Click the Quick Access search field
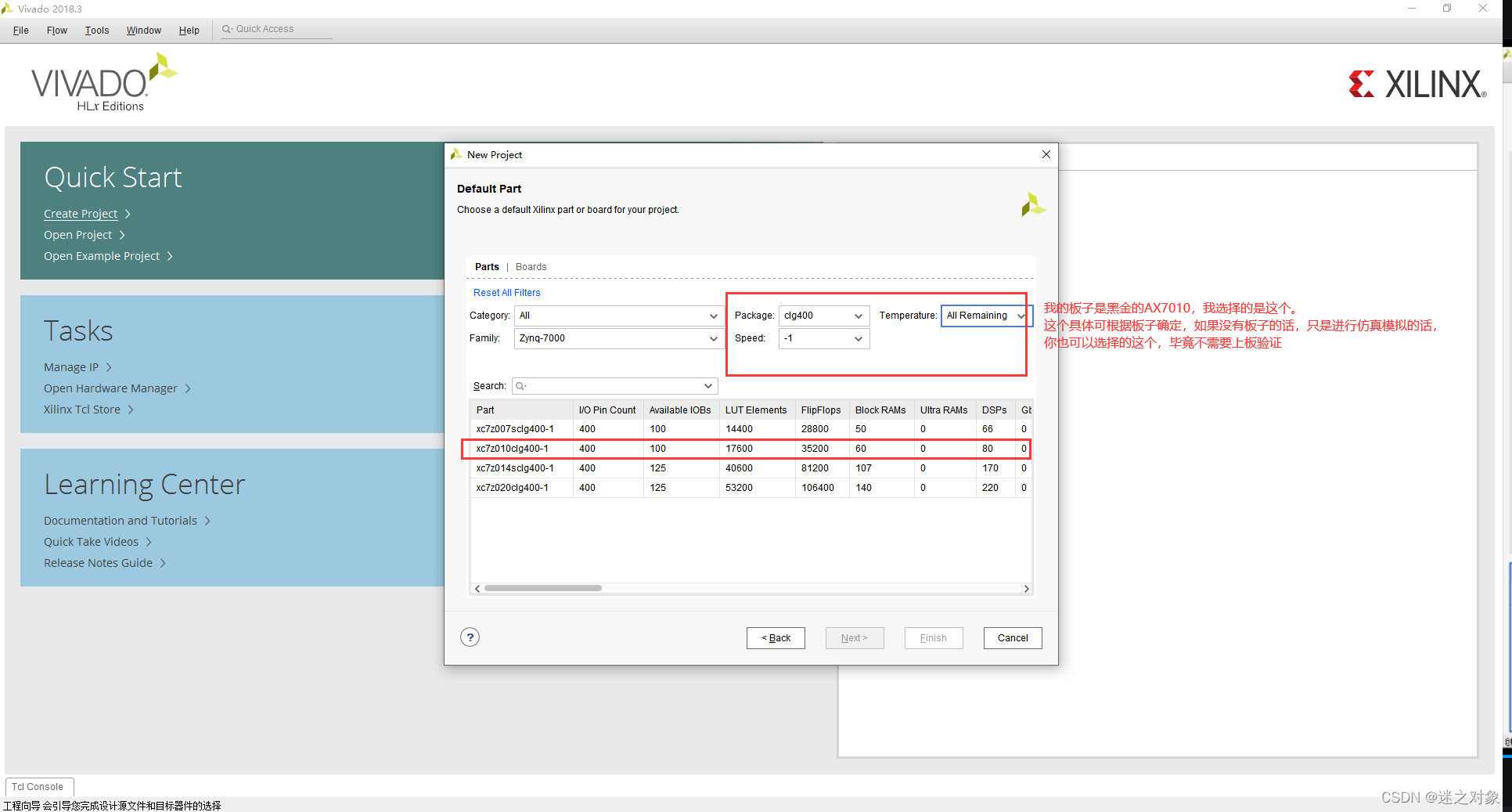The height and width of the screenshot is (812, 1512). pos(278,29)
